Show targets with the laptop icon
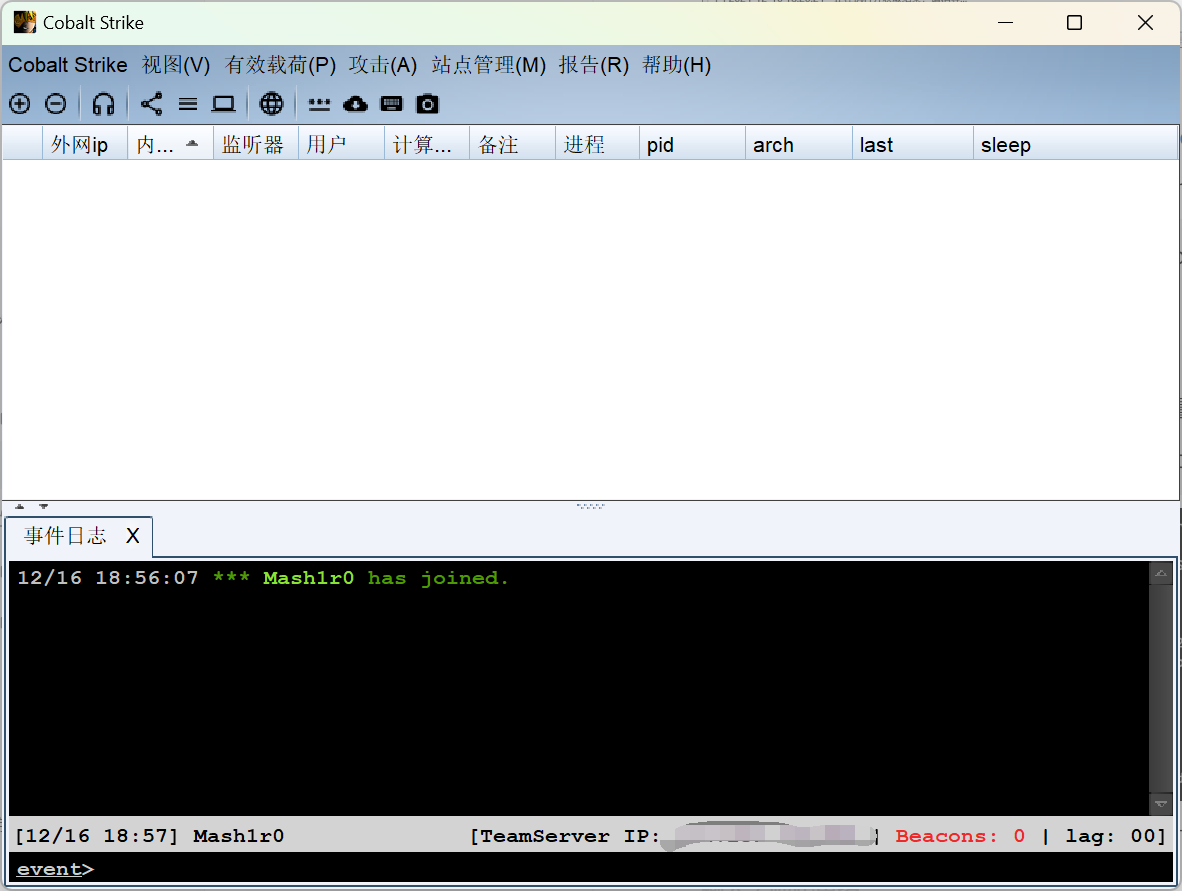This screenshot has height=891, width=1182. point(223,104)
